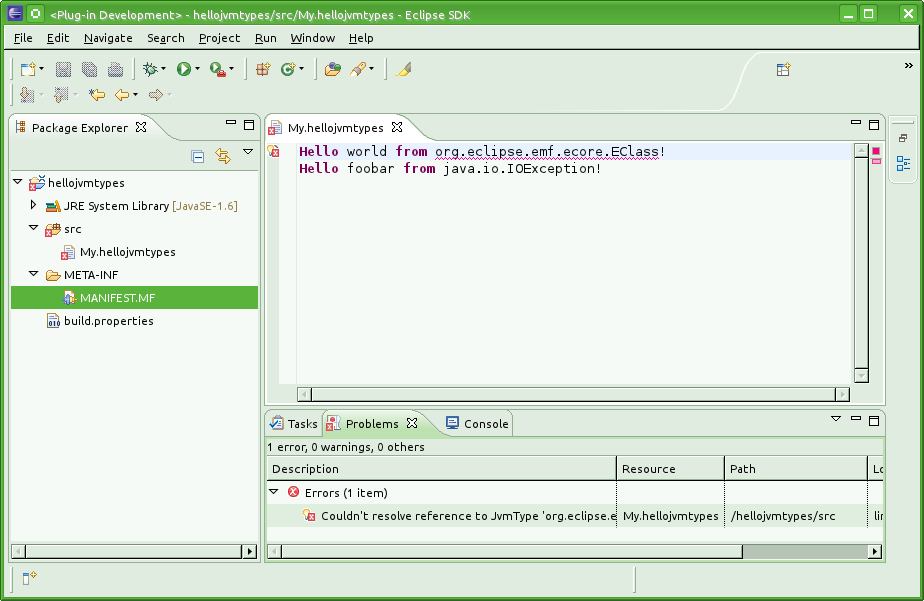
Task: Click the Print icon in toolbar
Action: (x=115, y=69)
